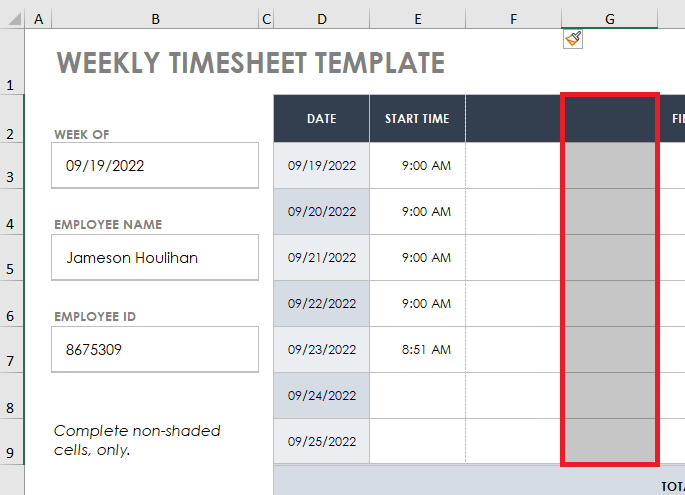The width and height of the screenshot is (685, 495).
Task: Click the EMPLOYEE ID label
Action: (95, 317)
